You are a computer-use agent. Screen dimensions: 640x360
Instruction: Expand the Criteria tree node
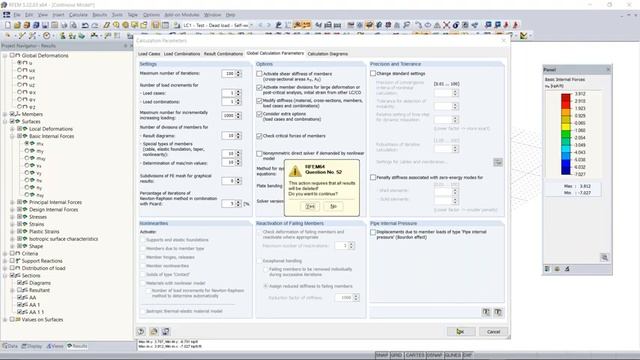click(5, 254)
